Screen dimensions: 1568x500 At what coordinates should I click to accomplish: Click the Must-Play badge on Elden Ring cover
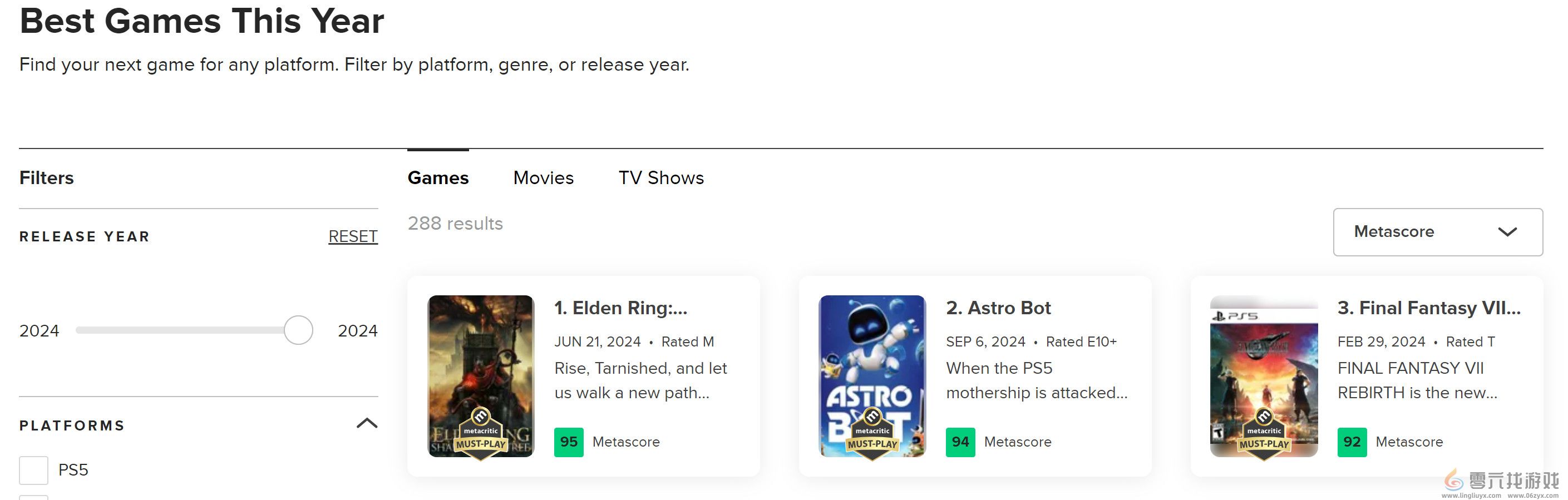pos(480,434)
